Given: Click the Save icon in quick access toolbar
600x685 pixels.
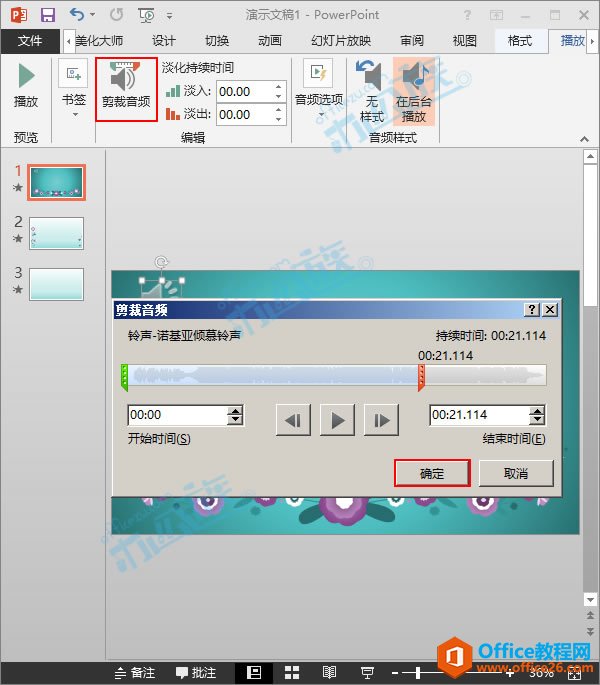Looking at the screenshot, I should [x=48, y=15].
